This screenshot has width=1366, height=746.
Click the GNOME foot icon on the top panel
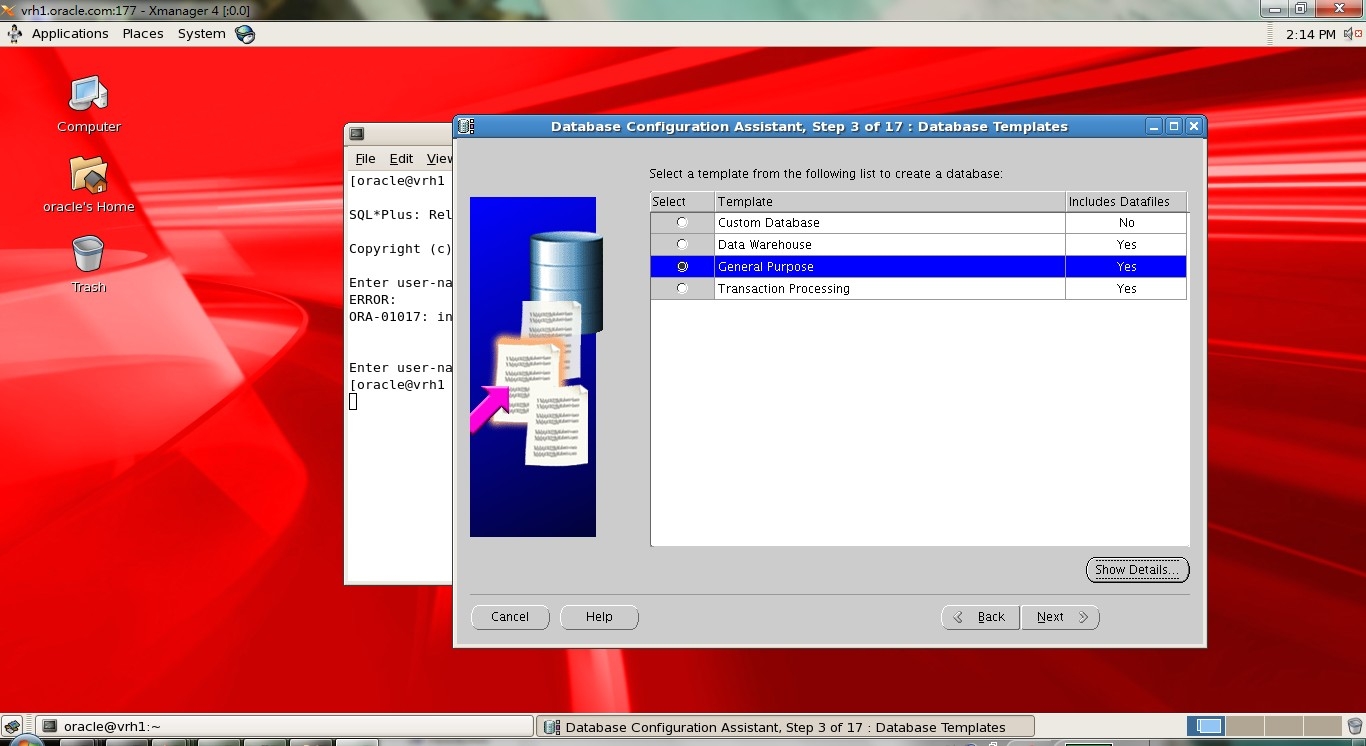pos(15,34)
